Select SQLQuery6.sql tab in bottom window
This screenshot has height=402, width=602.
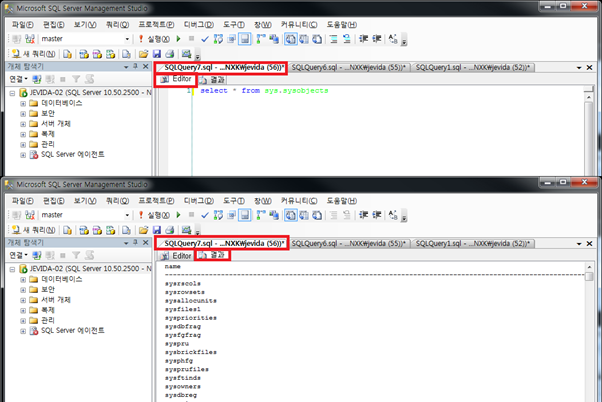[348, 244]
